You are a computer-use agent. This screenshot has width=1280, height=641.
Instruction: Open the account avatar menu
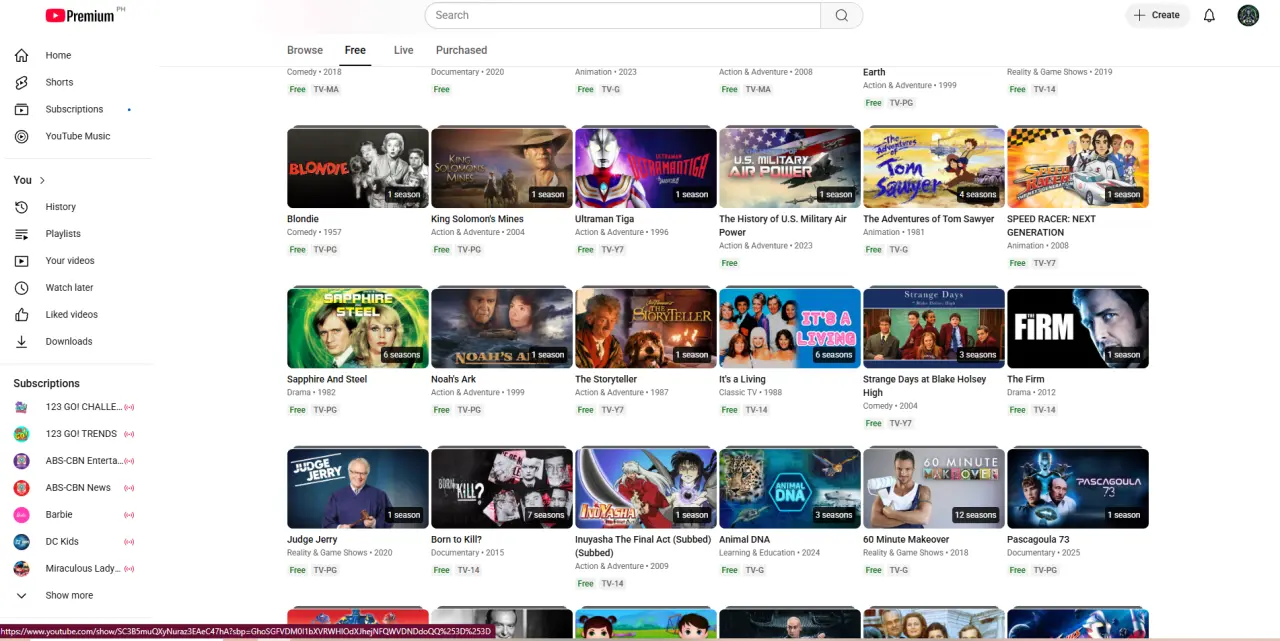tap(1248, 15)
